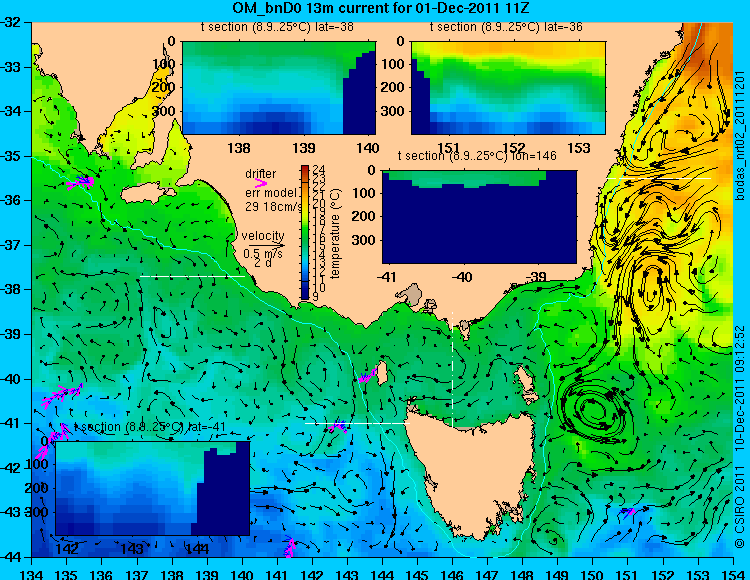Click the '-35' latitude axis label
The height and width of the screenshot is (580, 750).
(10, 156)
